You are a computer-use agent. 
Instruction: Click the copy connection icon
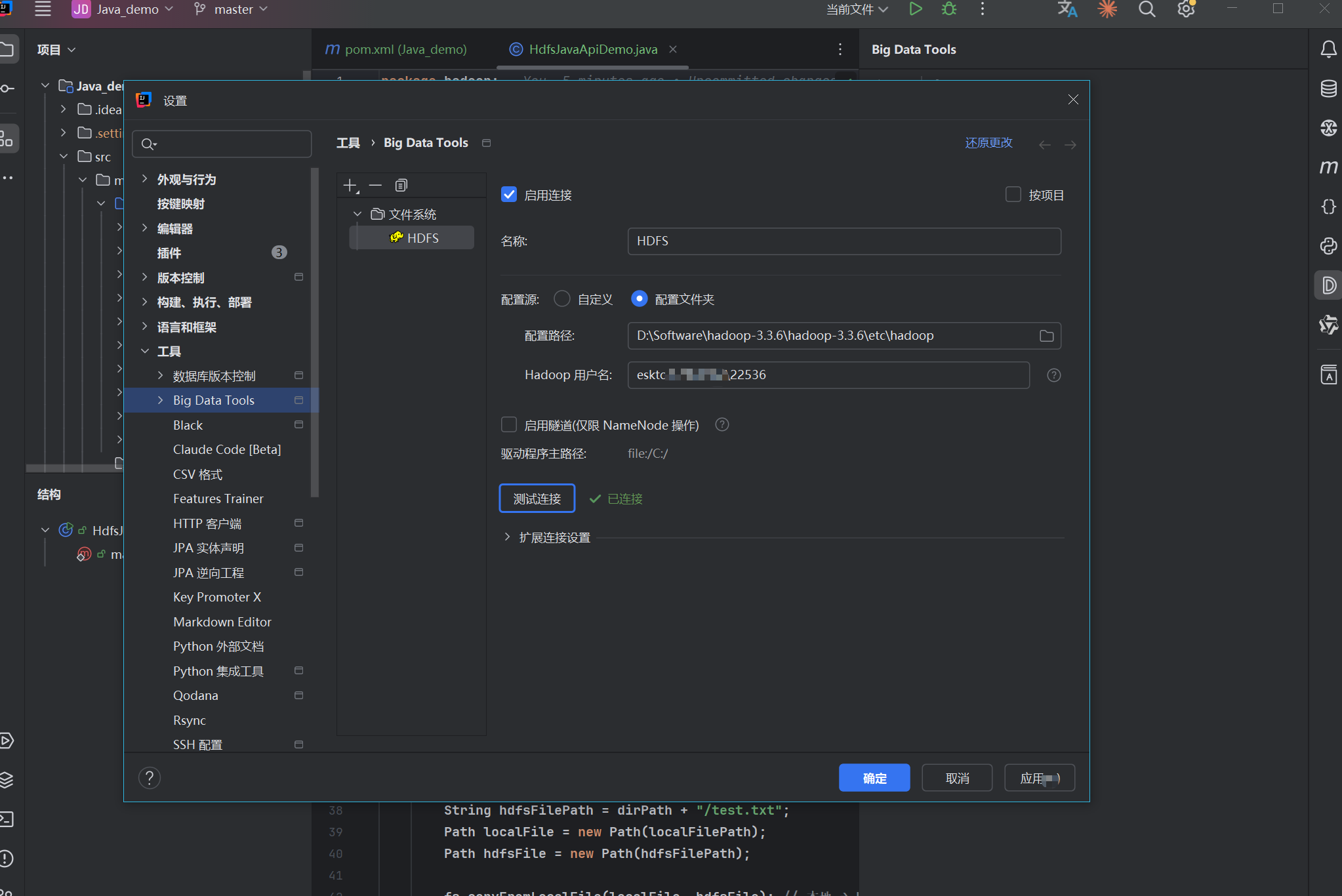[x=401, y=186]
